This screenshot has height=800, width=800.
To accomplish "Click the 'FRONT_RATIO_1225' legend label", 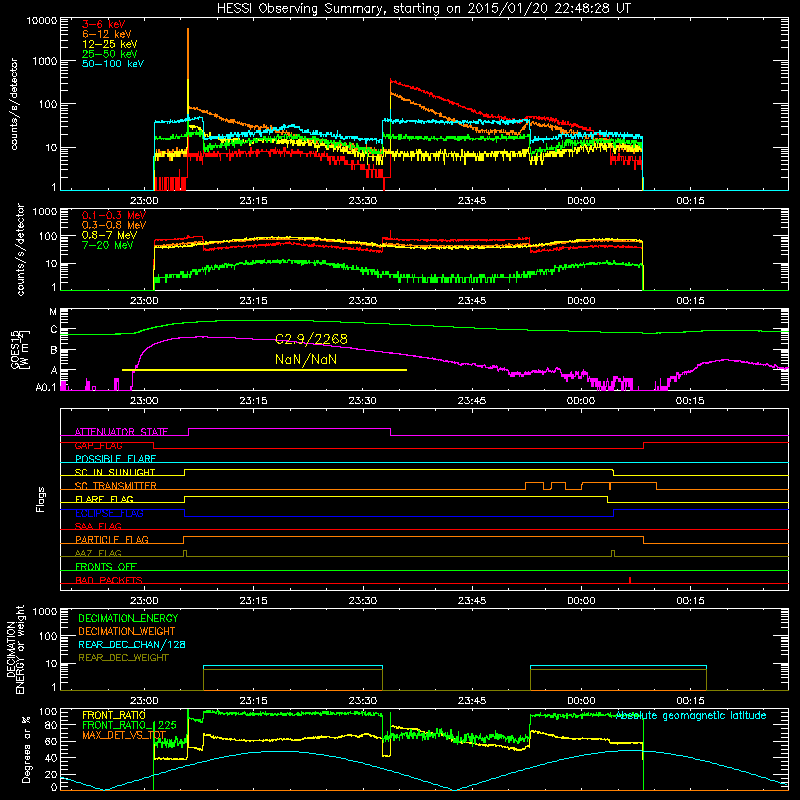I will pyautogui.click(x=129, y=725).
